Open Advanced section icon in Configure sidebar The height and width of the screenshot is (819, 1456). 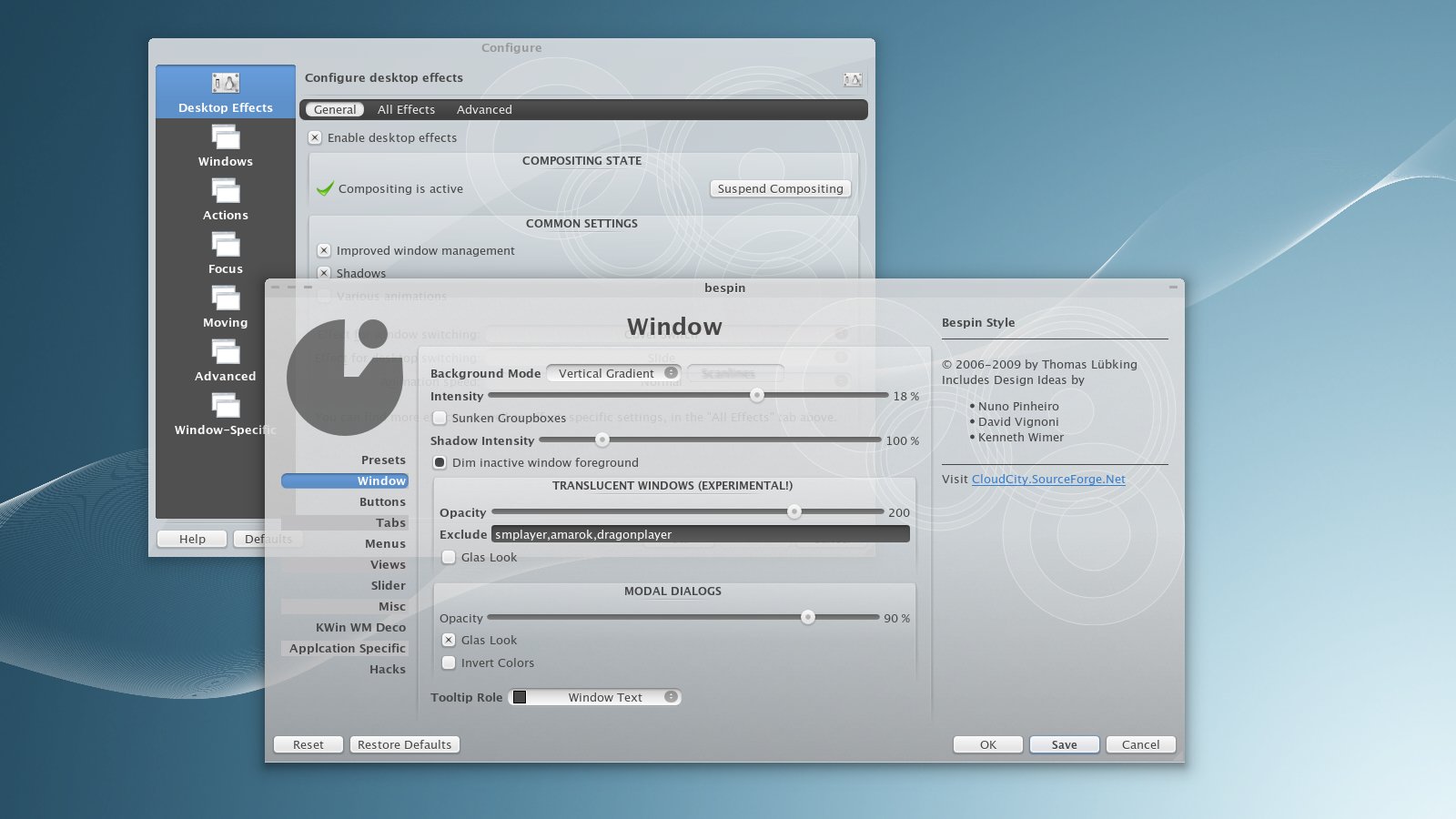click(226, 351)
